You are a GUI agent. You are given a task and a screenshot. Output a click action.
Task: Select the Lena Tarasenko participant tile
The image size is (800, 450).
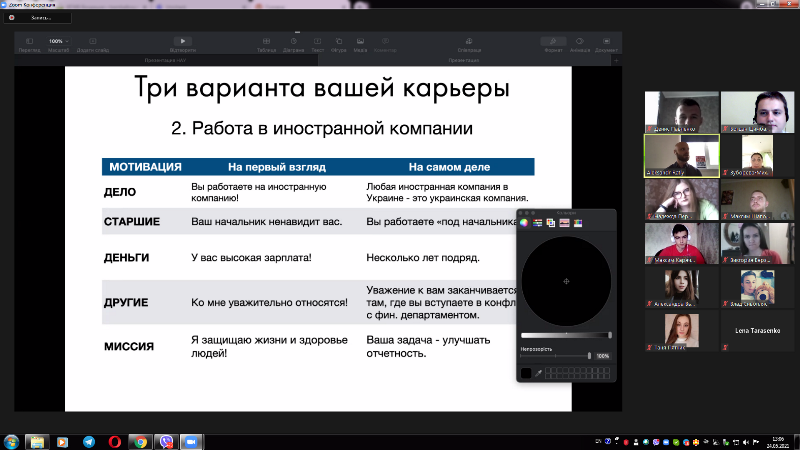coord(757,331)
